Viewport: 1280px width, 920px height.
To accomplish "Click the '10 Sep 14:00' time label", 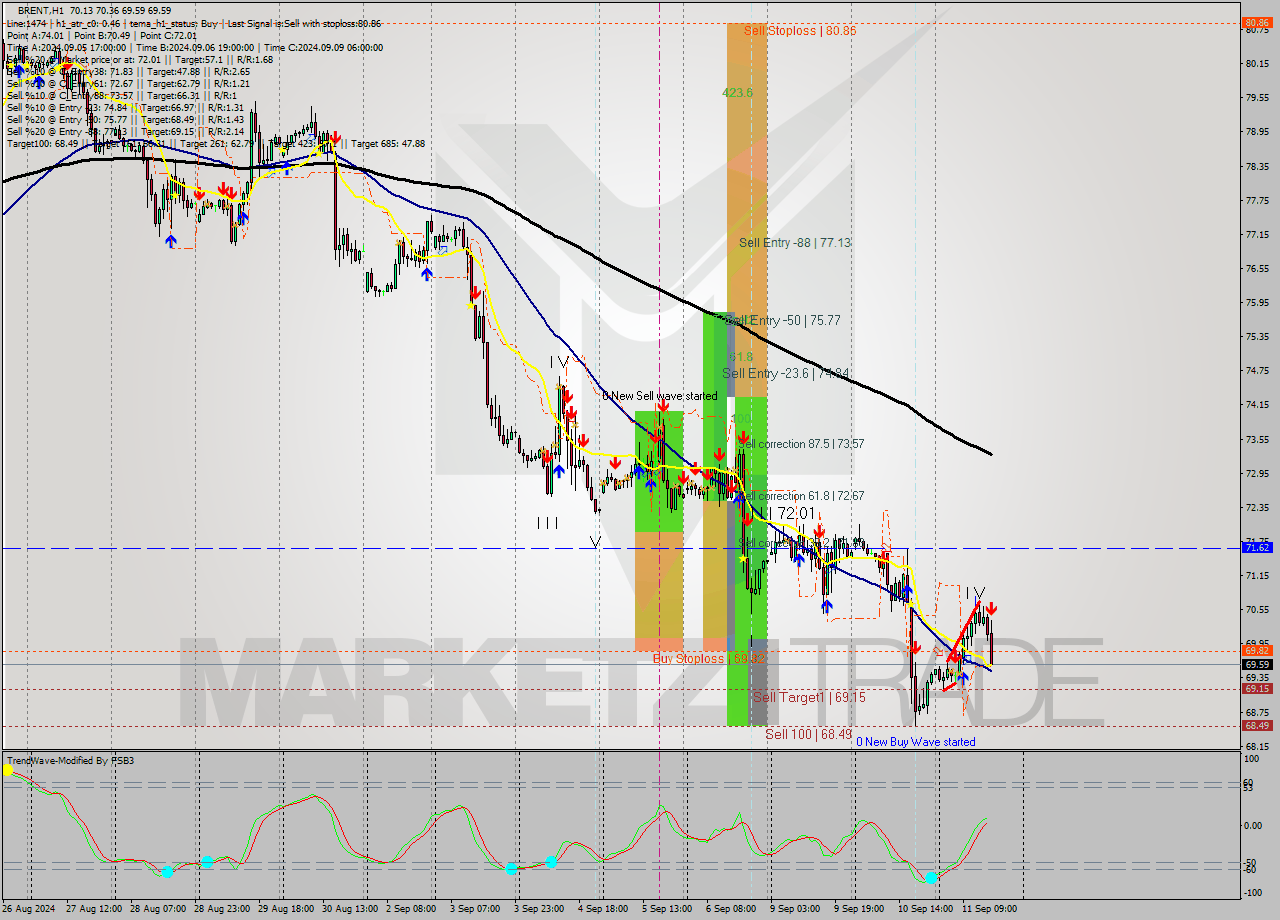I will [x=925, y=908].
